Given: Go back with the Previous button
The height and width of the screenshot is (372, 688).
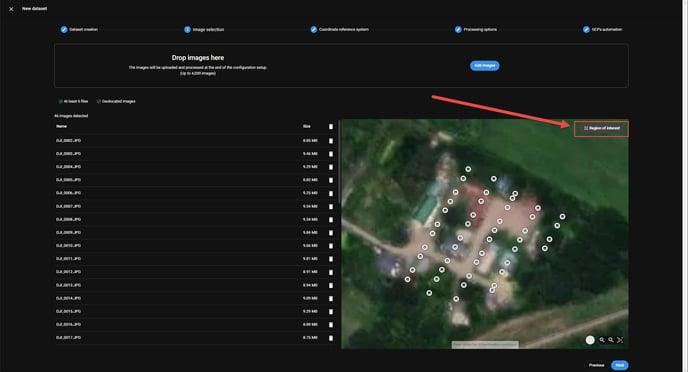Looking at the screenshot, I should [596, 365].
